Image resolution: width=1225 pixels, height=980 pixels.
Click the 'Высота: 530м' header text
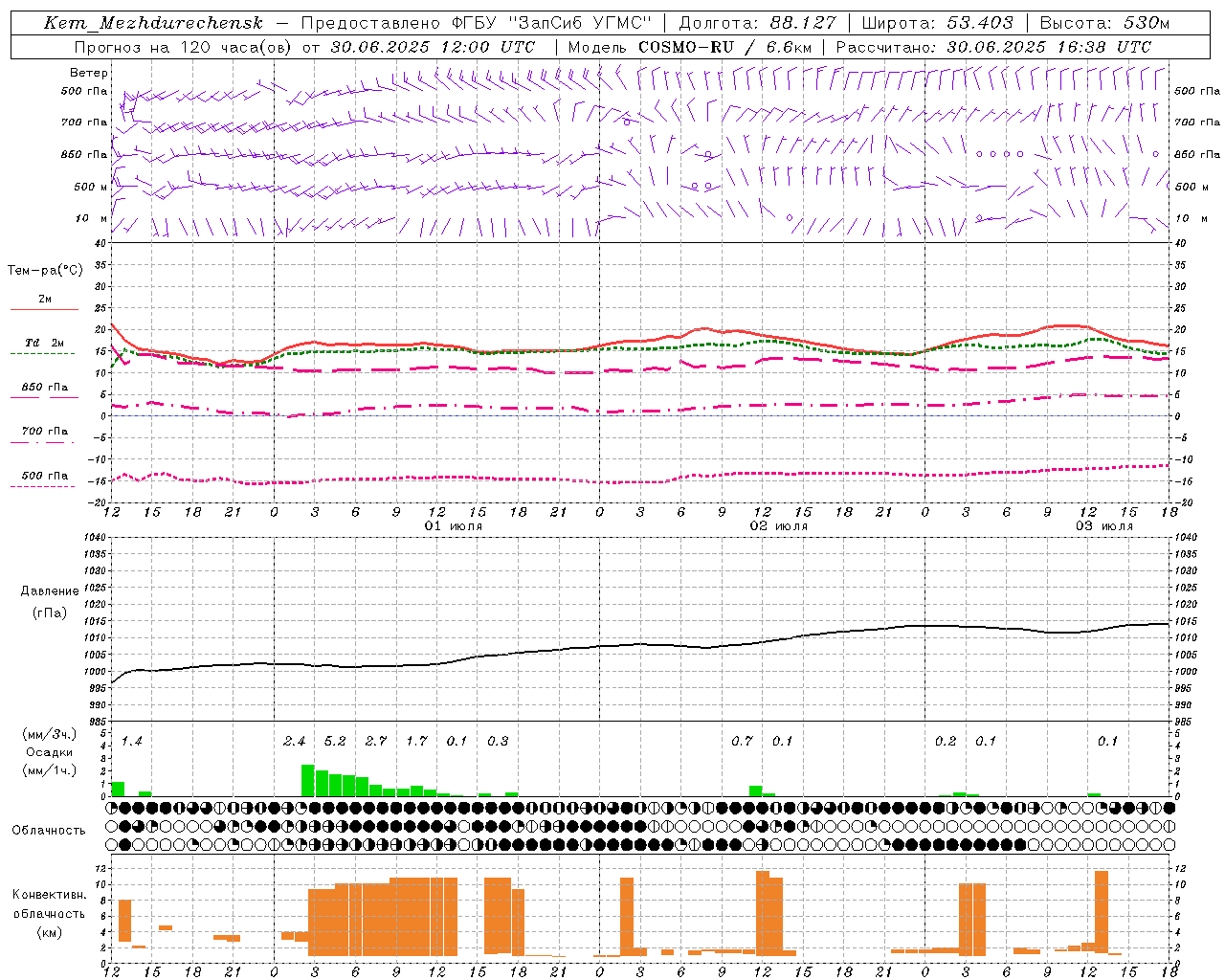(x=1104, y=23)
